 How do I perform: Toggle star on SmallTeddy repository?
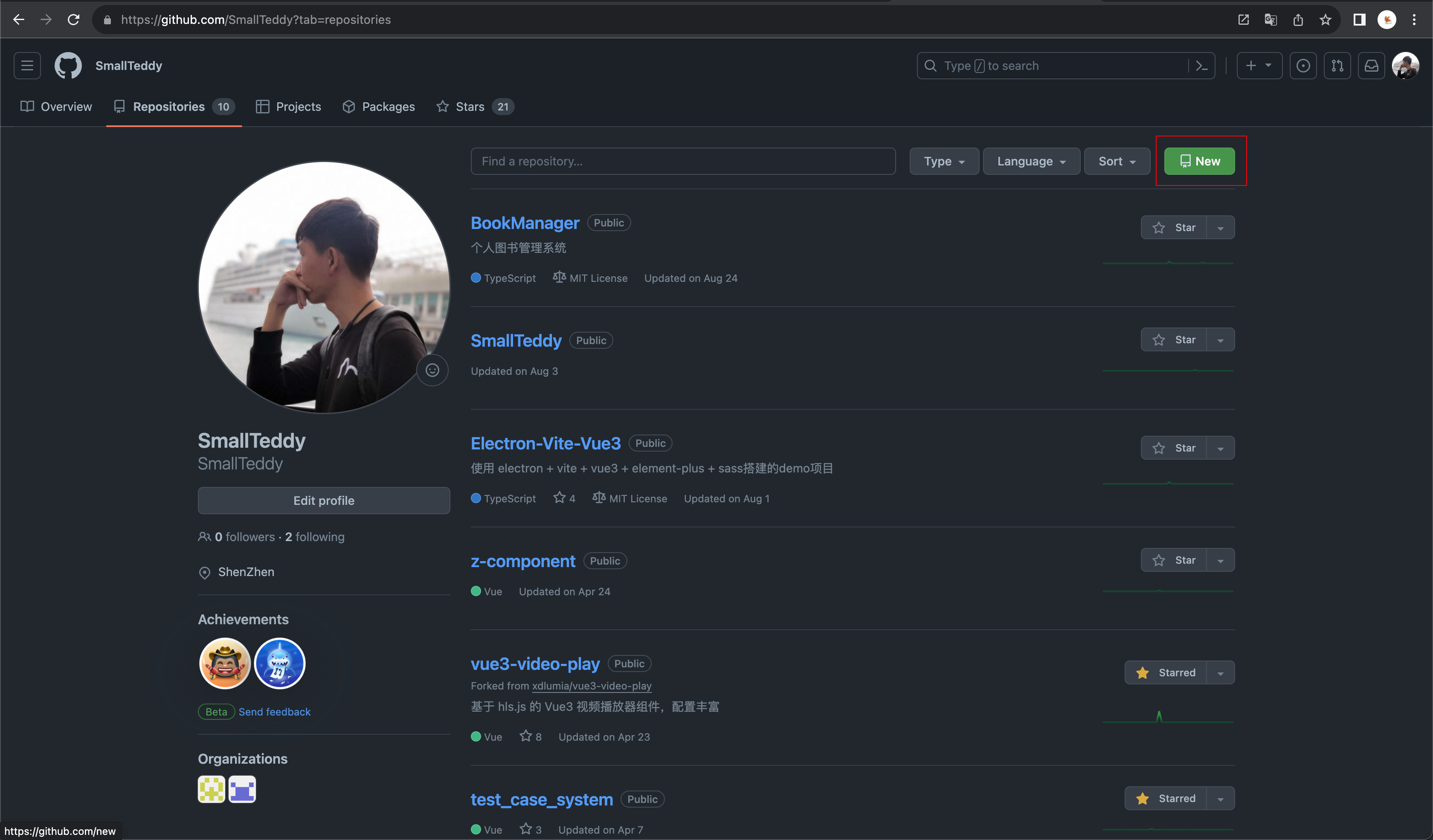pyautogui.click(x=1175, y=339)
